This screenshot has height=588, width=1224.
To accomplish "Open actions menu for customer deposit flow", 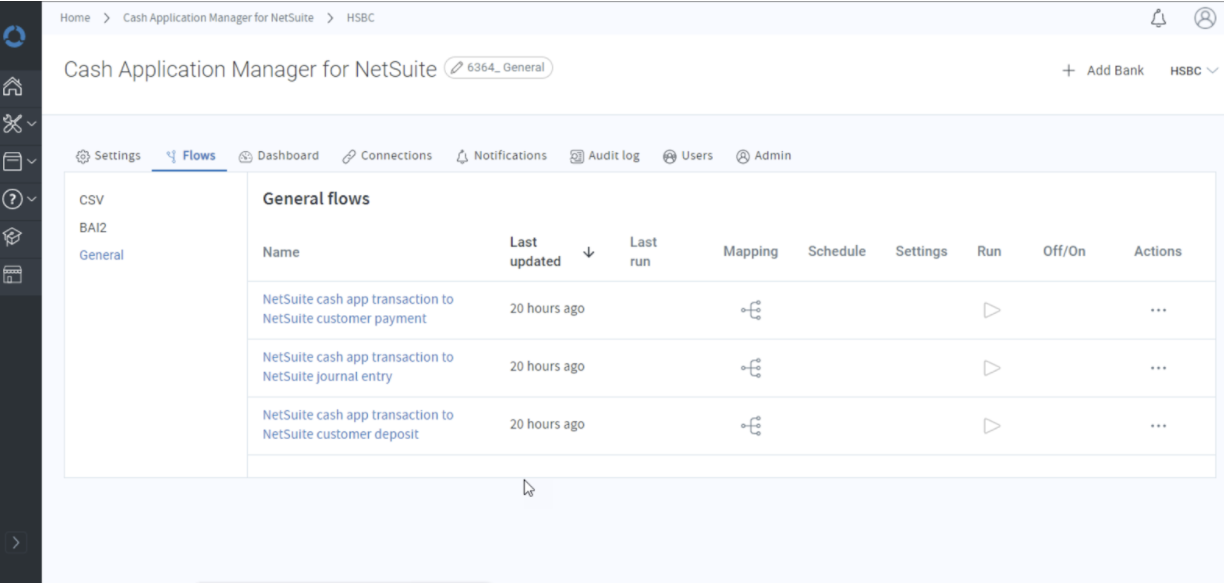I will click(x=1158, y=427).
